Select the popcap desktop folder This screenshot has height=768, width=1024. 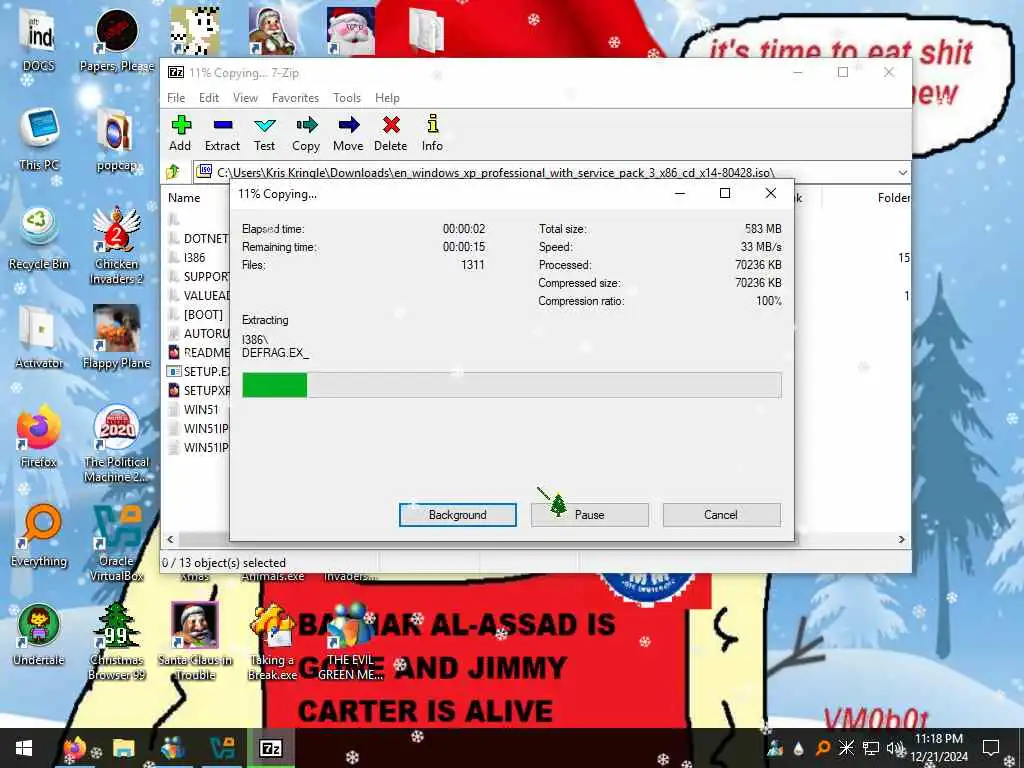117,139
